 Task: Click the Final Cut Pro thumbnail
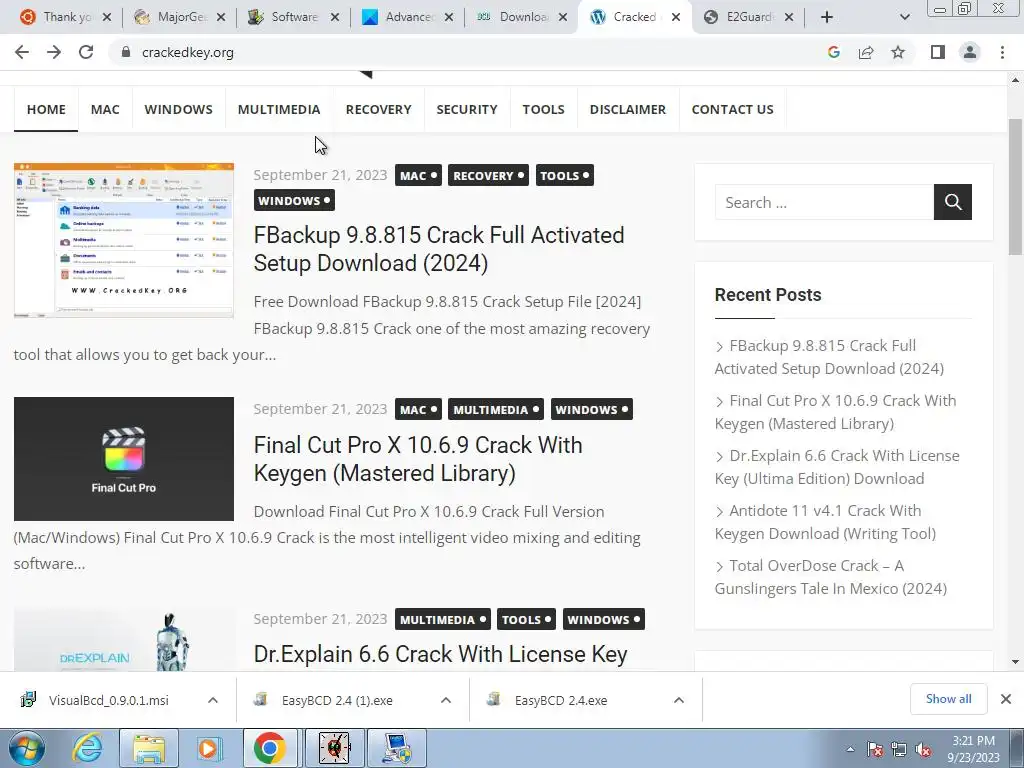pyautogui.click(x=123, y=458)
